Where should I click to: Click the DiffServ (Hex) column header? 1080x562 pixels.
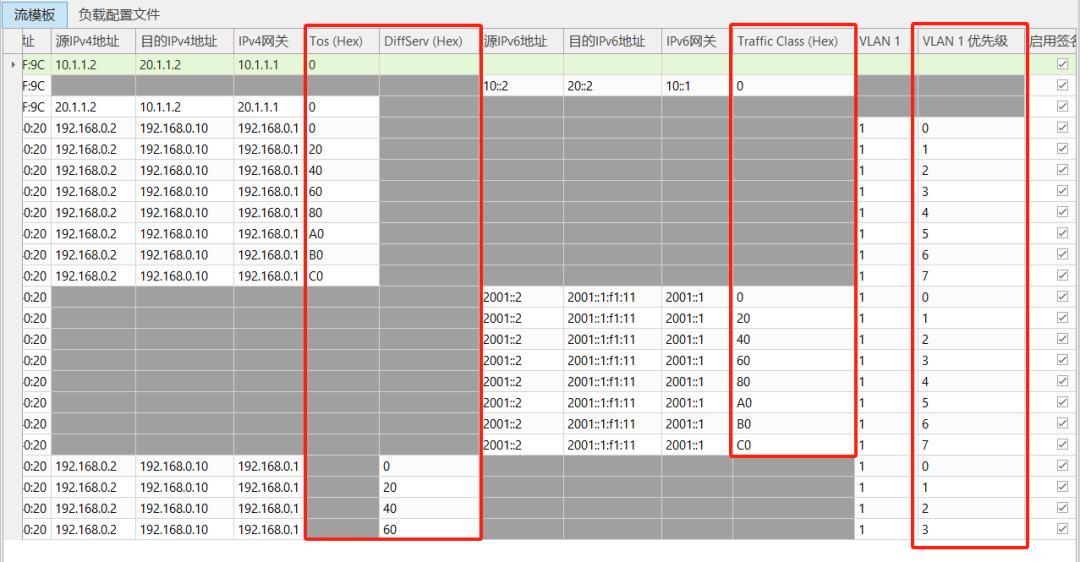point(423,41)
